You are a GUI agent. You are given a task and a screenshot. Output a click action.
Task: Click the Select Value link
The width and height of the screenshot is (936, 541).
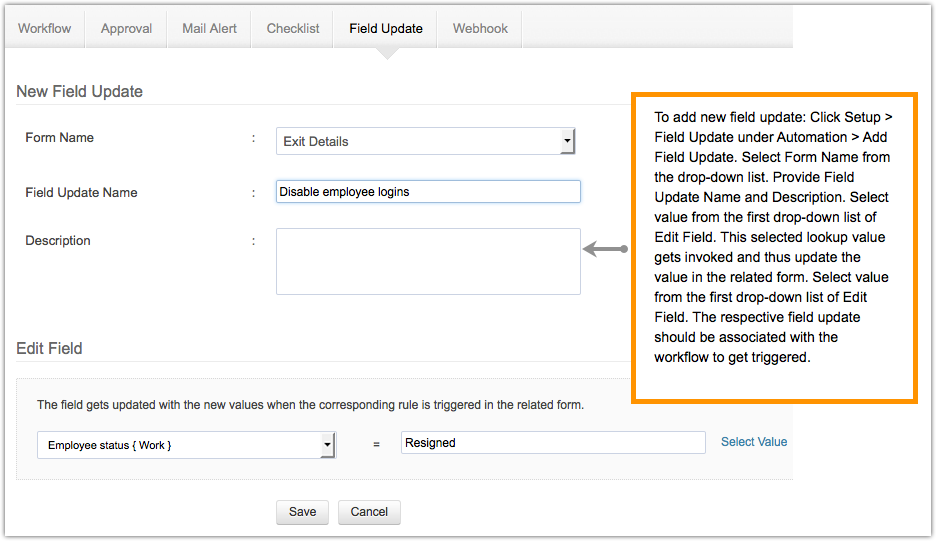[754, 442]
